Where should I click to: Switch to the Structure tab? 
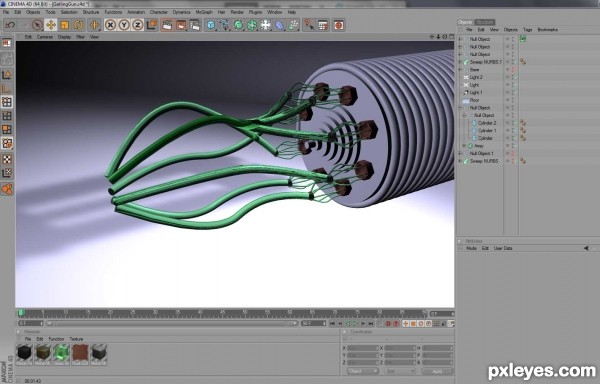click(485, 22)
